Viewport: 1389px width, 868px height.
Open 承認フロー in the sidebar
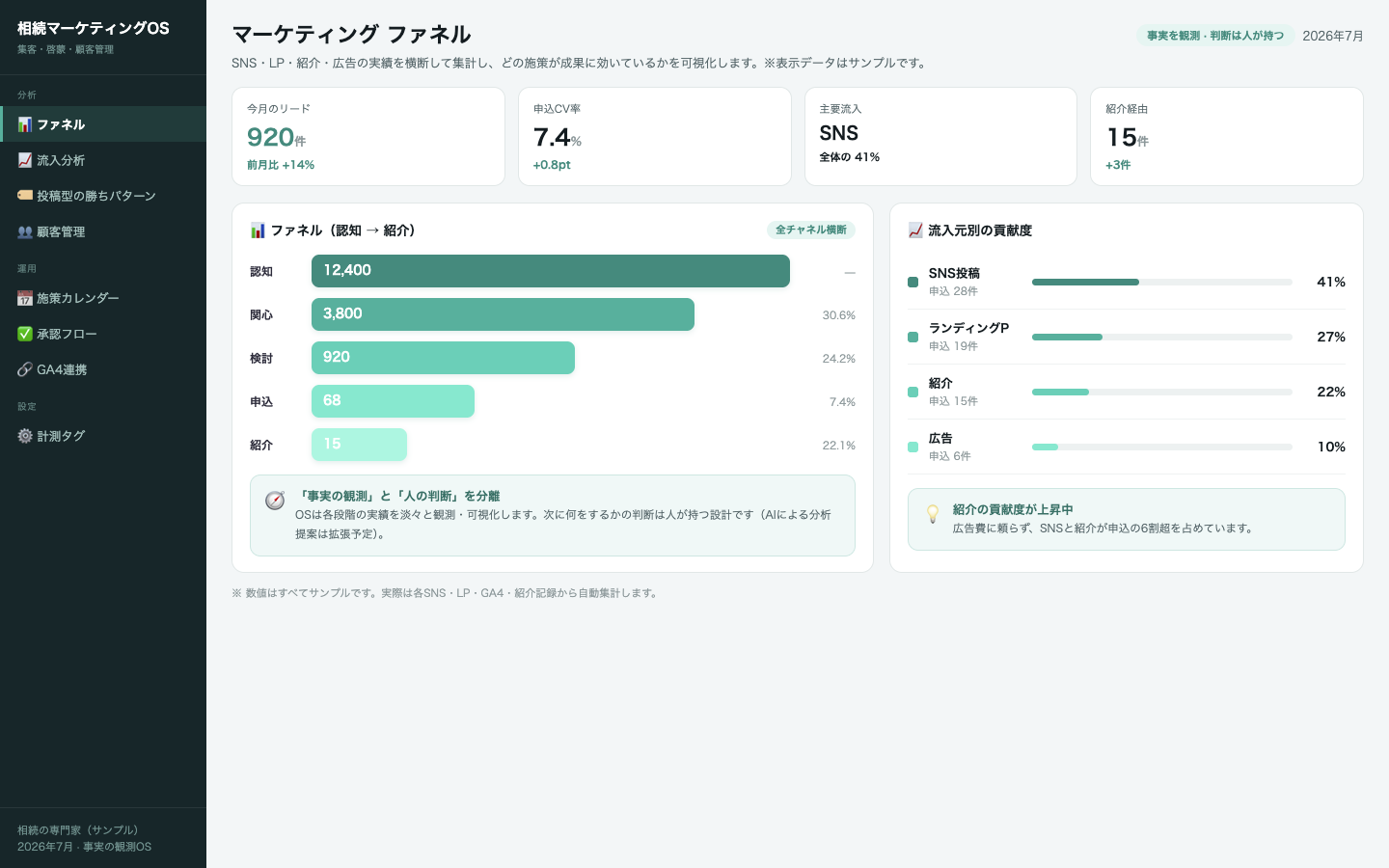103,334
